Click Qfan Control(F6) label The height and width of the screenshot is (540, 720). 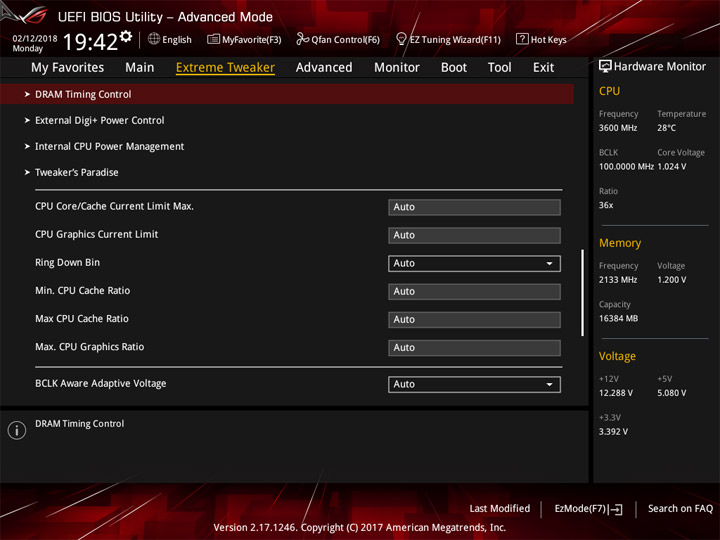point(345,39)
